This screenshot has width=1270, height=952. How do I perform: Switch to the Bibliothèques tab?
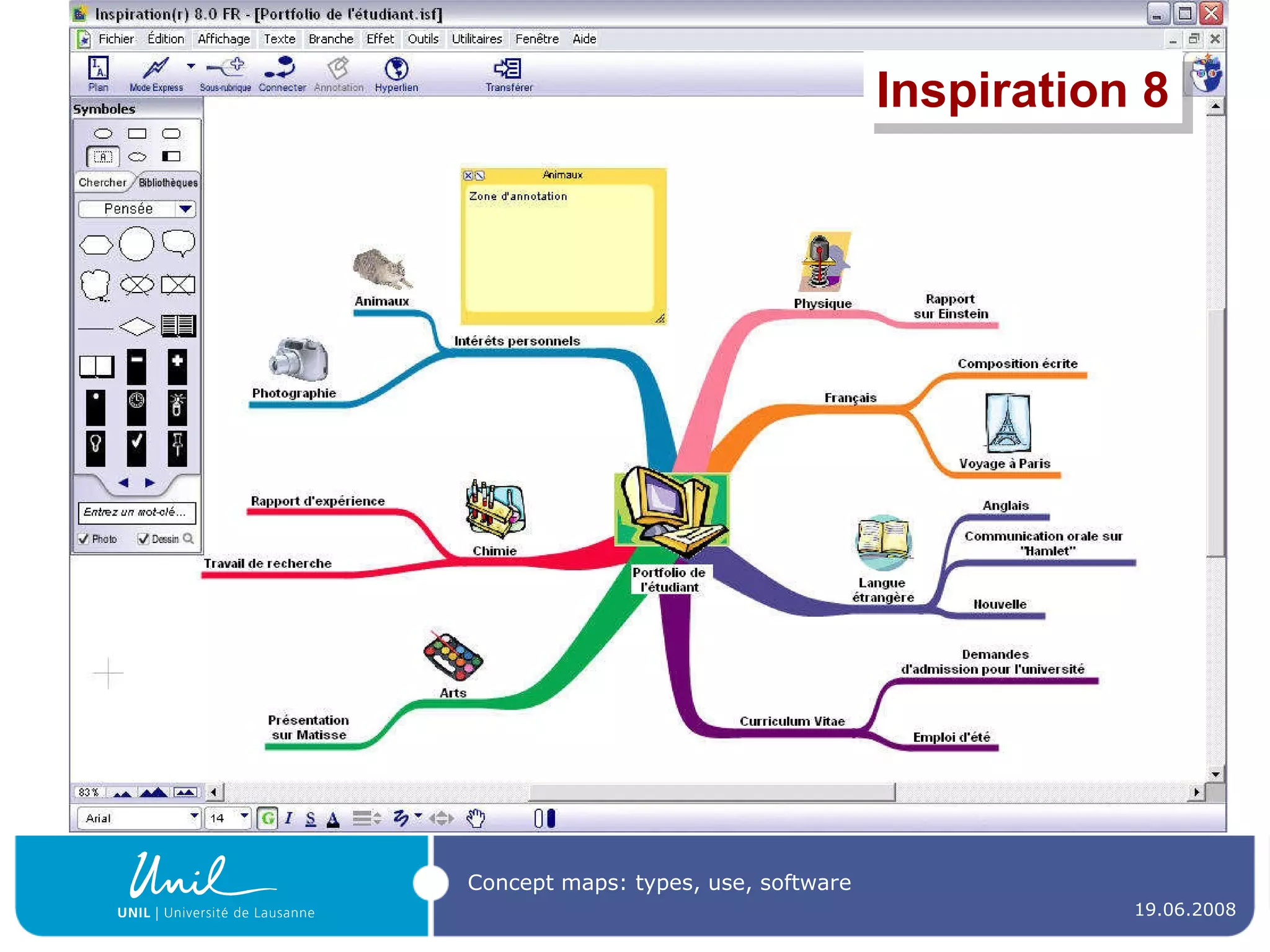(x=168, y=182)
